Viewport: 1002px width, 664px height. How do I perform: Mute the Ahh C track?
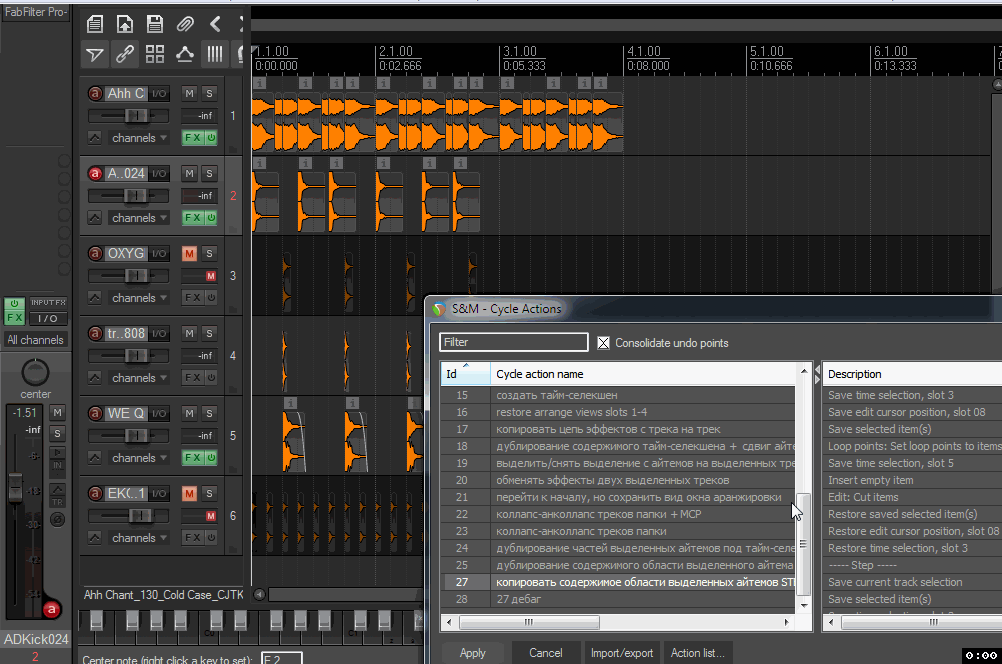point(189,93)
